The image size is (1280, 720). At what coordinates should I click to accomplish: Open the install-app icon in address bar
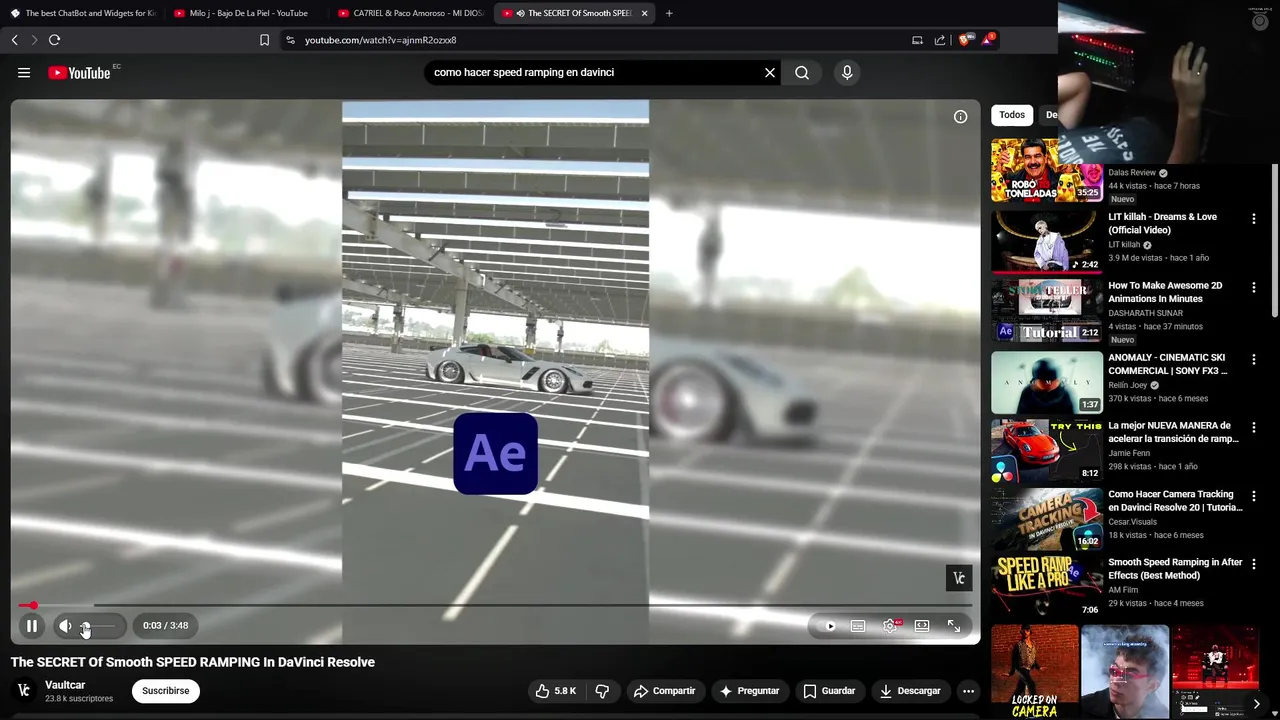pos(917,40)
